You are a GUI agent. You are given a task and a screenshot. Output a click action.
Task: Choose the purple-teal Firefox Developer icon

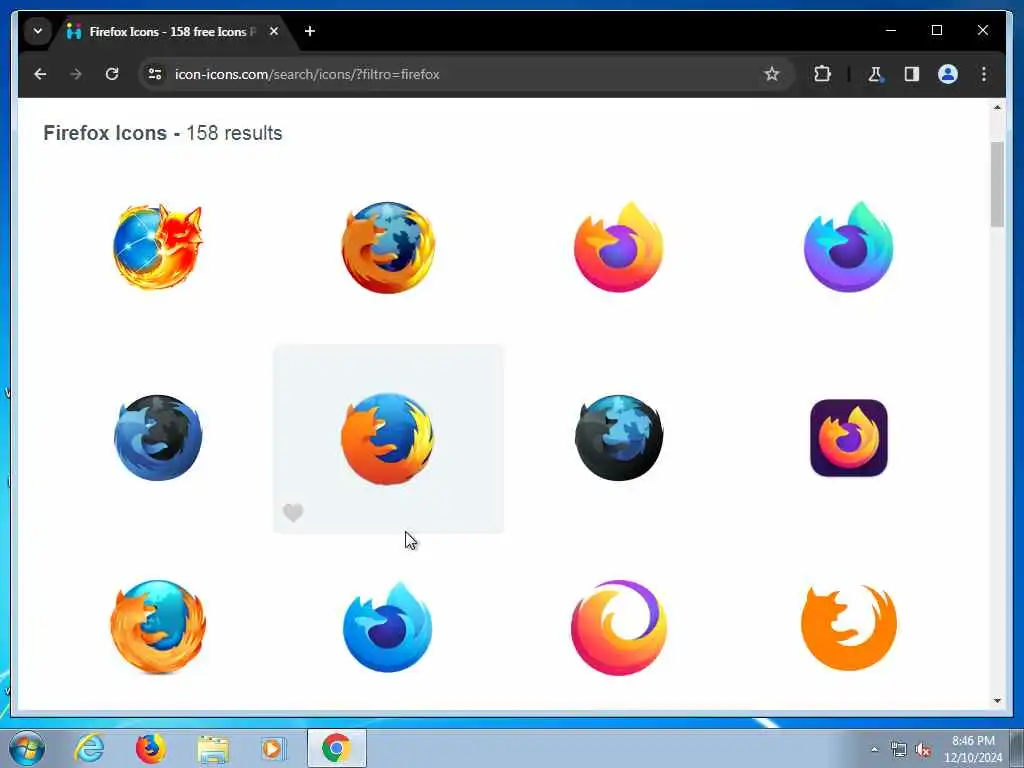(x=848, y=247)
